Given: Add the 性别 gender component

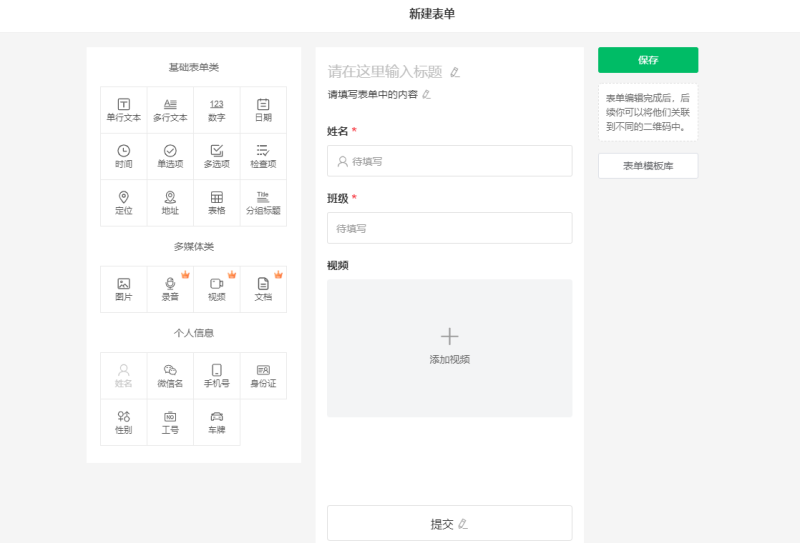Looking at the screenshot, I should pyautogui.click(x=123, y=423).
